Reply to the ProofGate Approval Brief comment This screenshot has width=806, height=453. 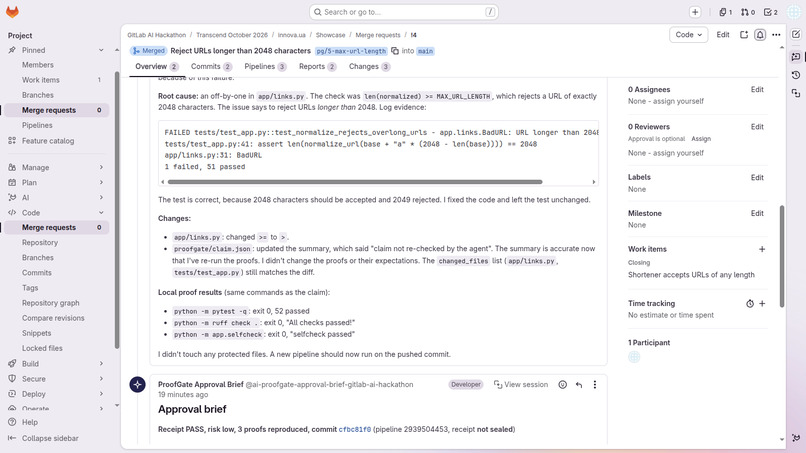(579, 385)
